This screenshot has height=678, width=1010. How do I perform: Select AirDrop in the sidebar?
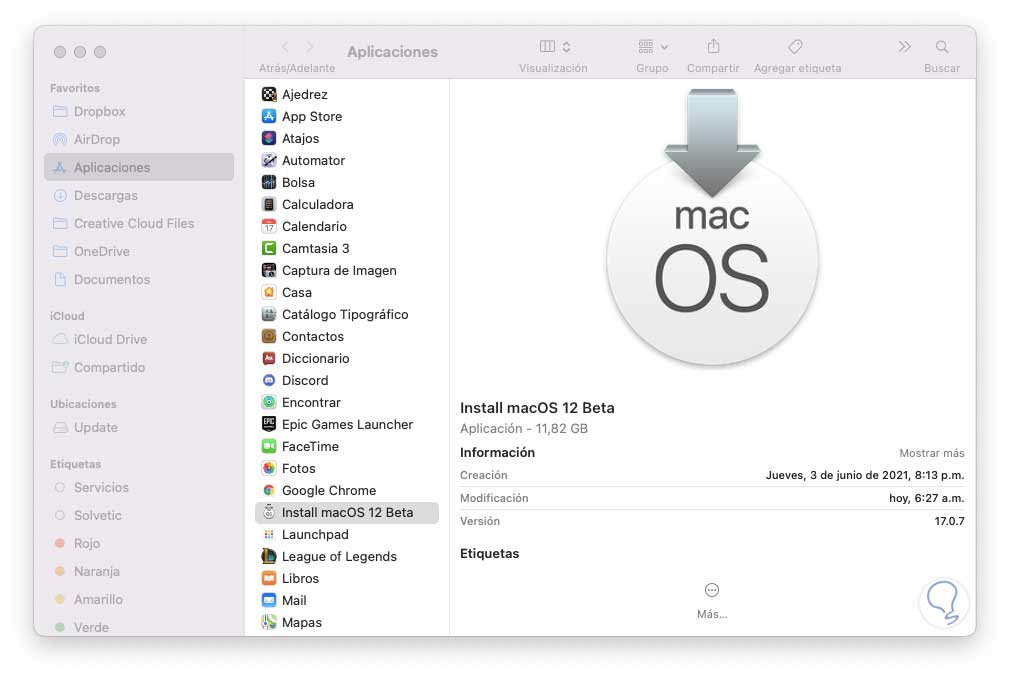pyautogui.click(x=138, y=139)
